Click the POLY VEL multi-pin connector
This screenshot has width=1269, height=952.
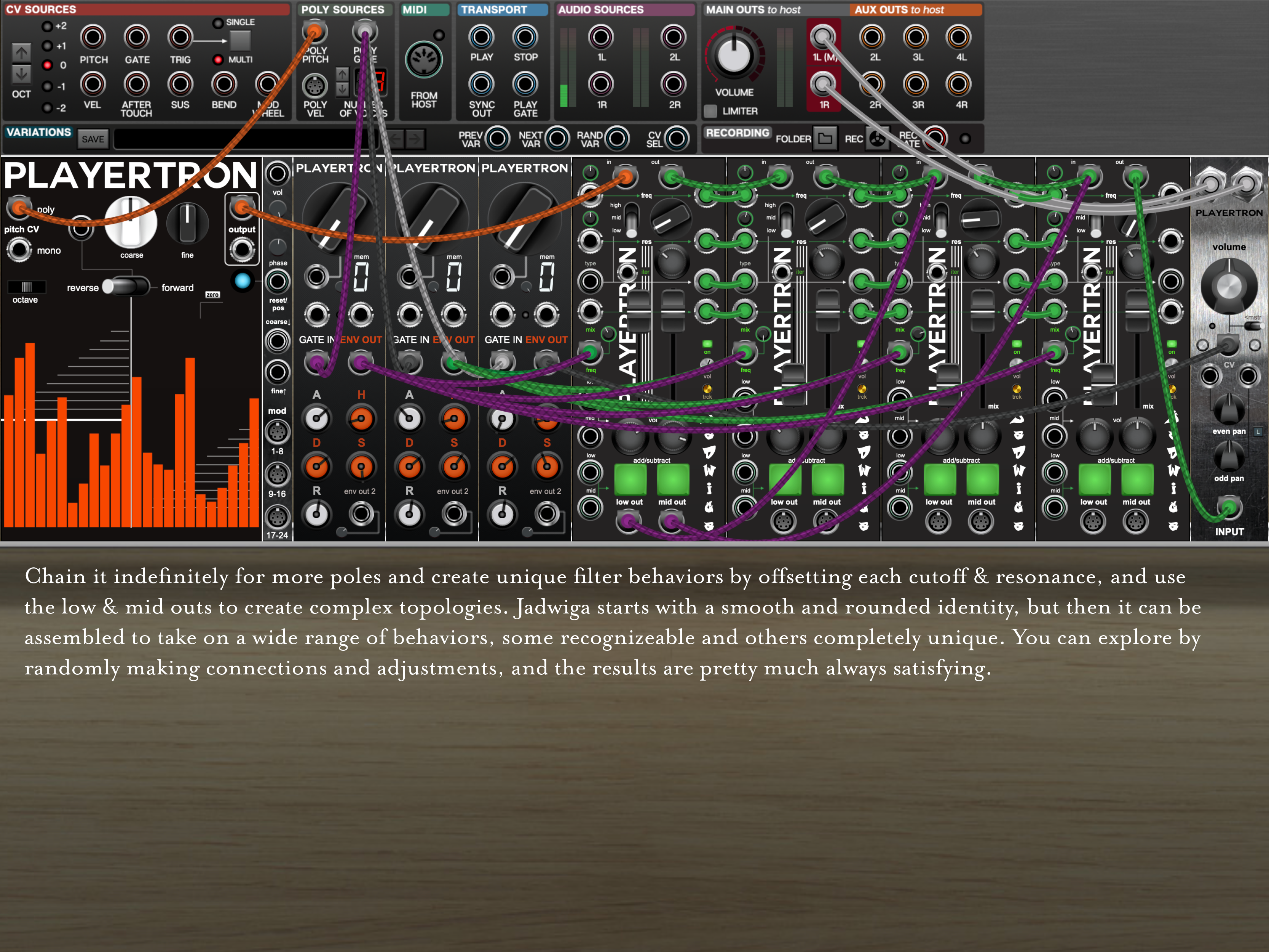314,86
